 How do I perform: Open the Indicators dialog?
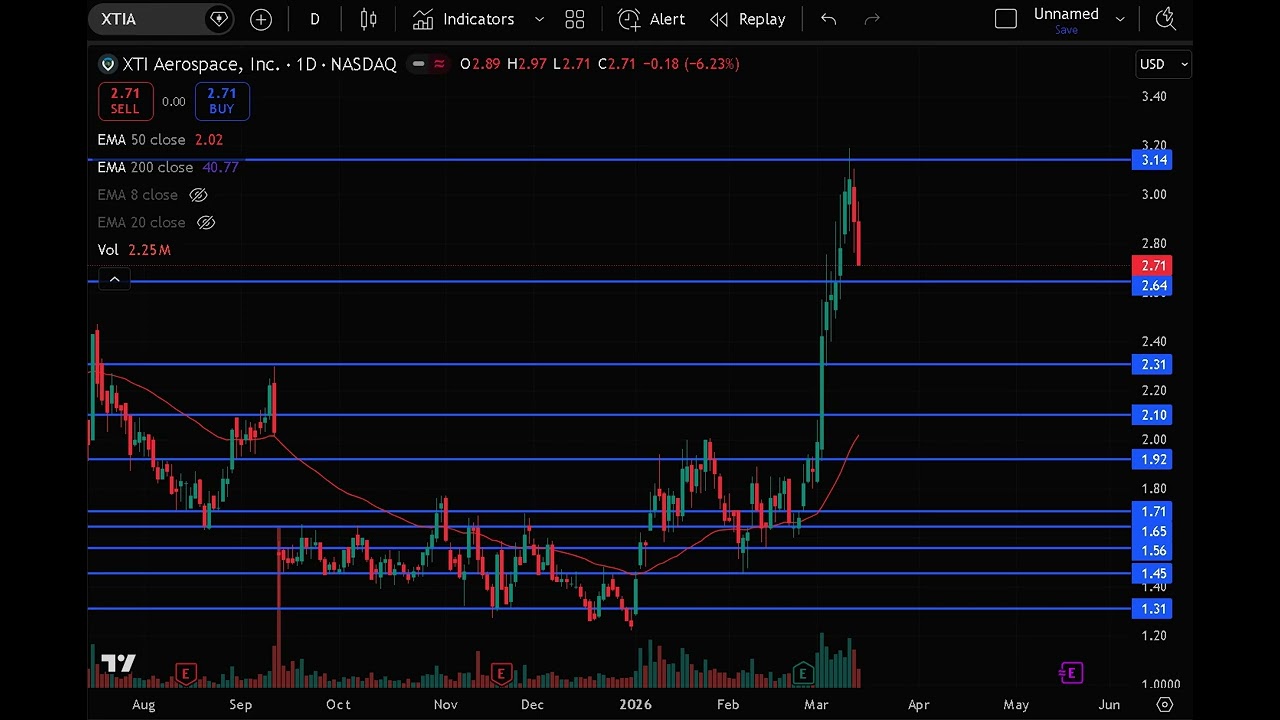pyautogui.click(x=464, y=19)
